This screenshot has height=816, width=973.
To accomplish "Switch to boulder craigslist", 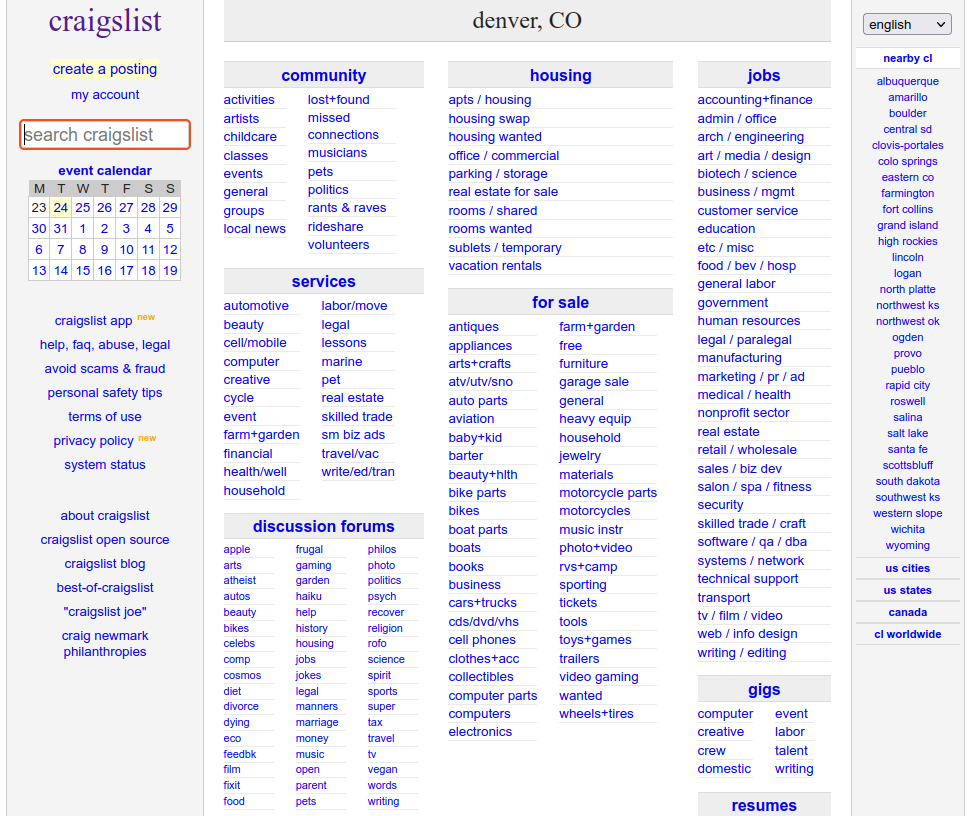I will 907,113.
